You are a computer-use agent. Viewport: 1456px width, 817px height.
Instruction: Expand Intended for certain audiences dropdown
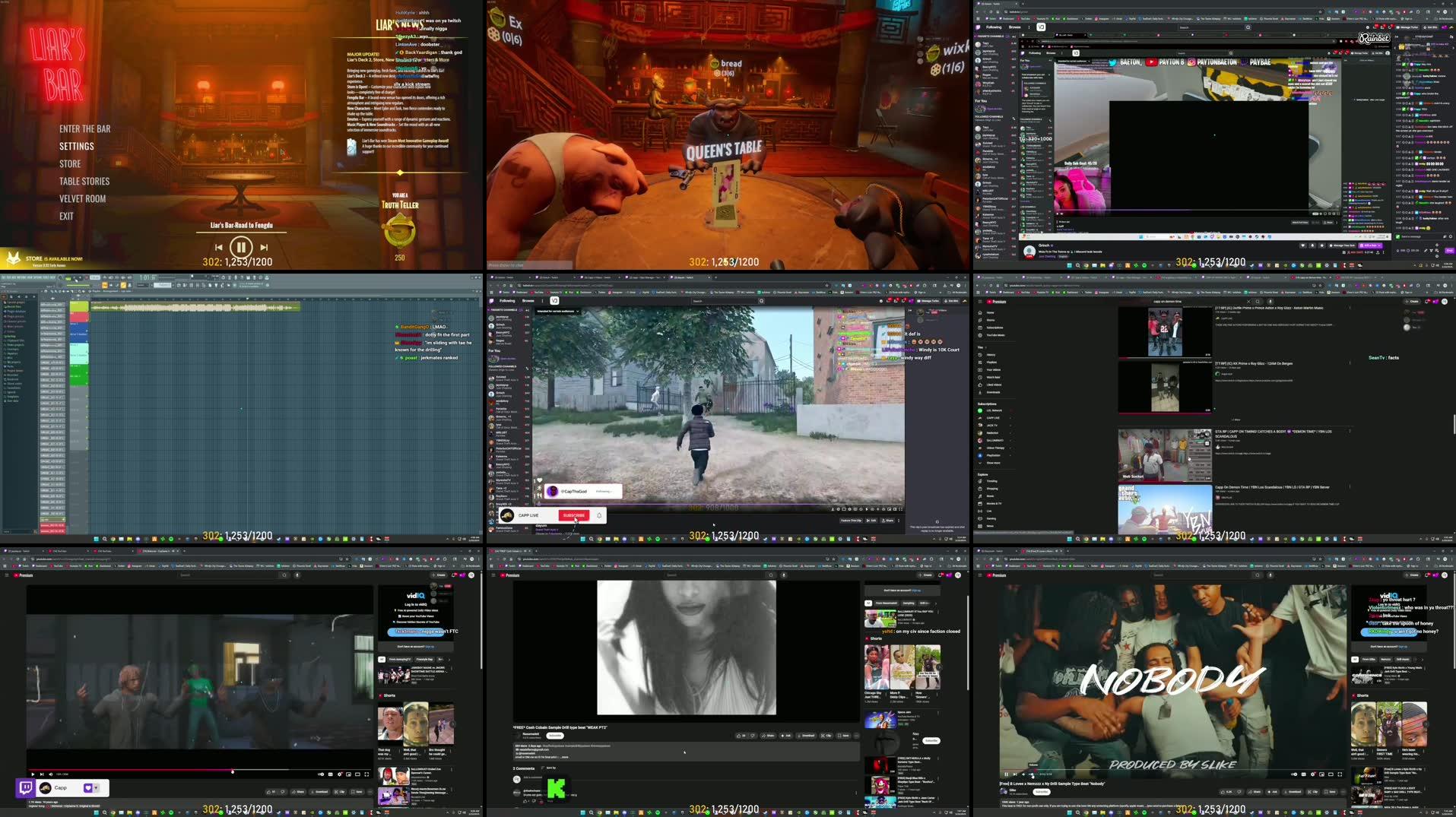click(x=558, y=312)
